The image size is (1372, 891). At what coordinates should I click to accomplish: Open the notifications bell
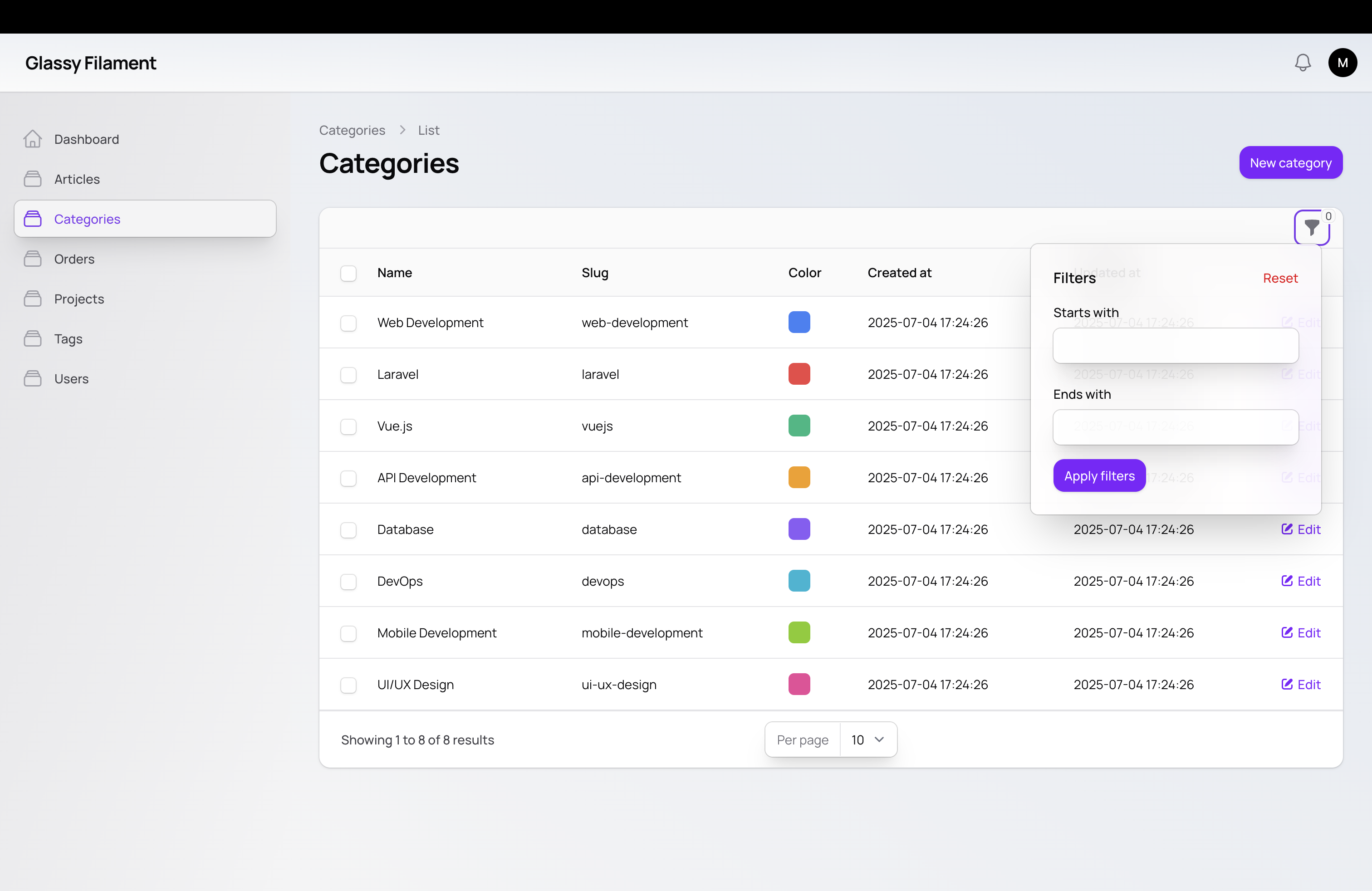(x=1302, y=62)
